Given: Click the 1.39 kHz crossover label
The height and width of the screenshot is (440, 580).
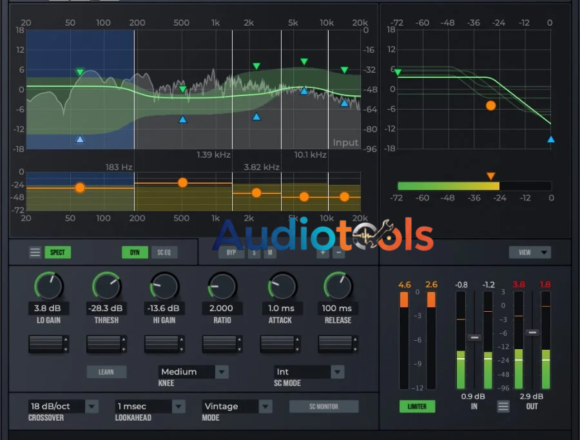Looking at the screenshot, I should pos(214,155).
